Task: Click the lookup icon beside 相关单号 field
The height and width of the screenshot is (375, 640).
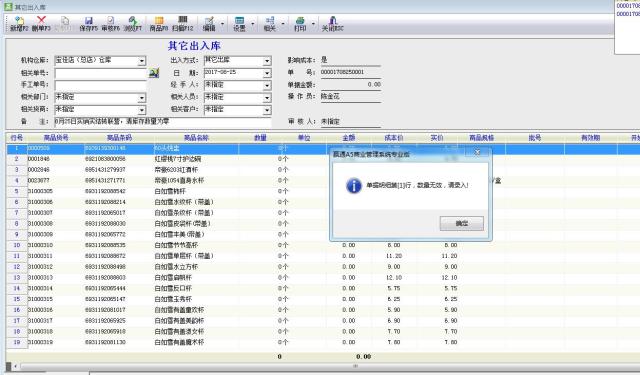Action: [x=153, y=73]
